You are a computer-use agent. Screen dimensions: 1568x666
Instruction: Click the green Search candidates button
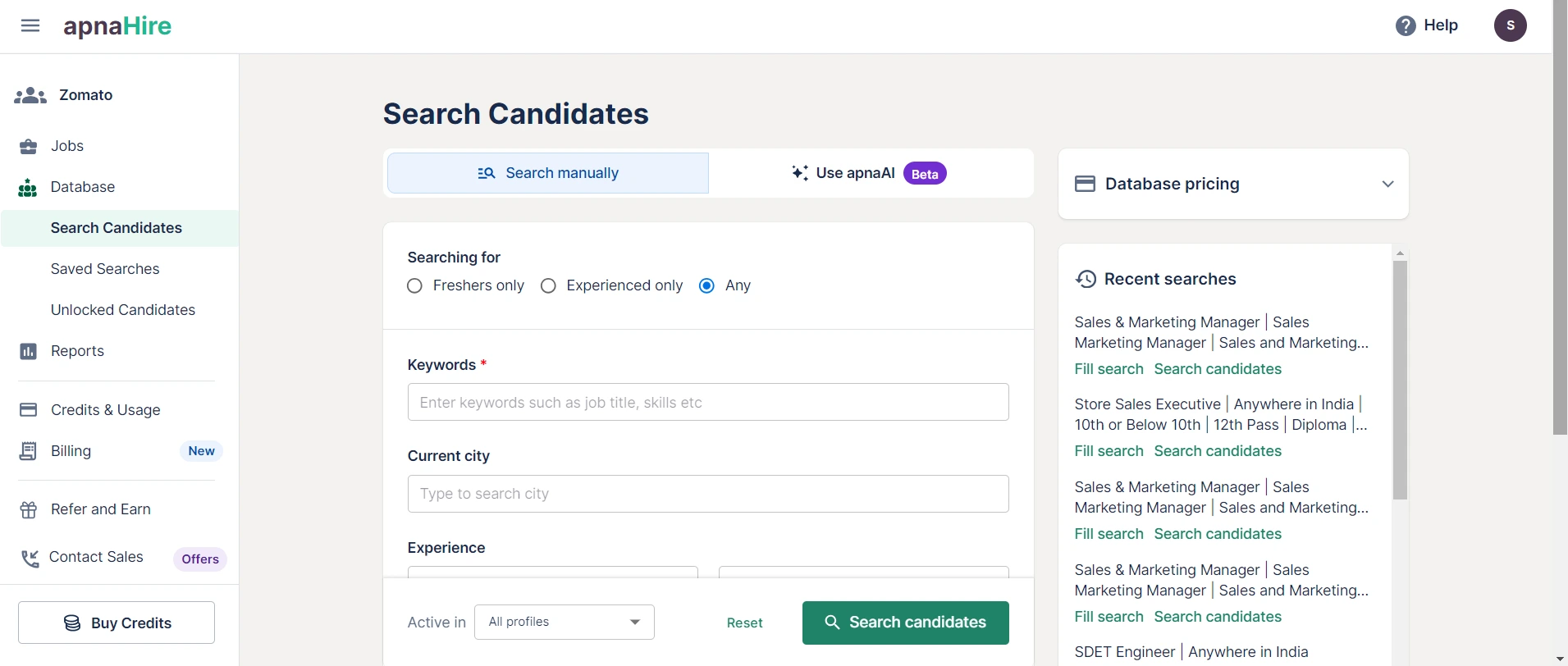(x=905, y=623)
